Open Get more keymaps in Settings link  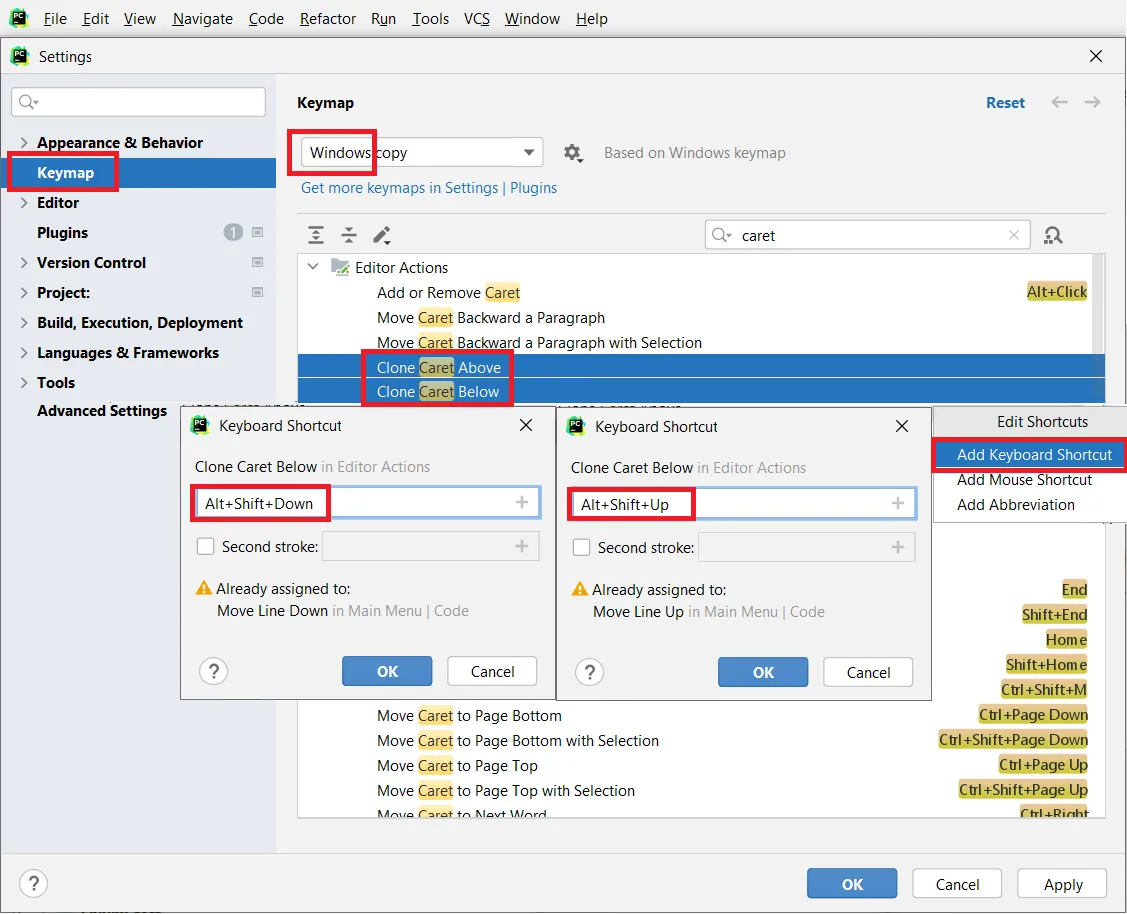pos(399,188)
